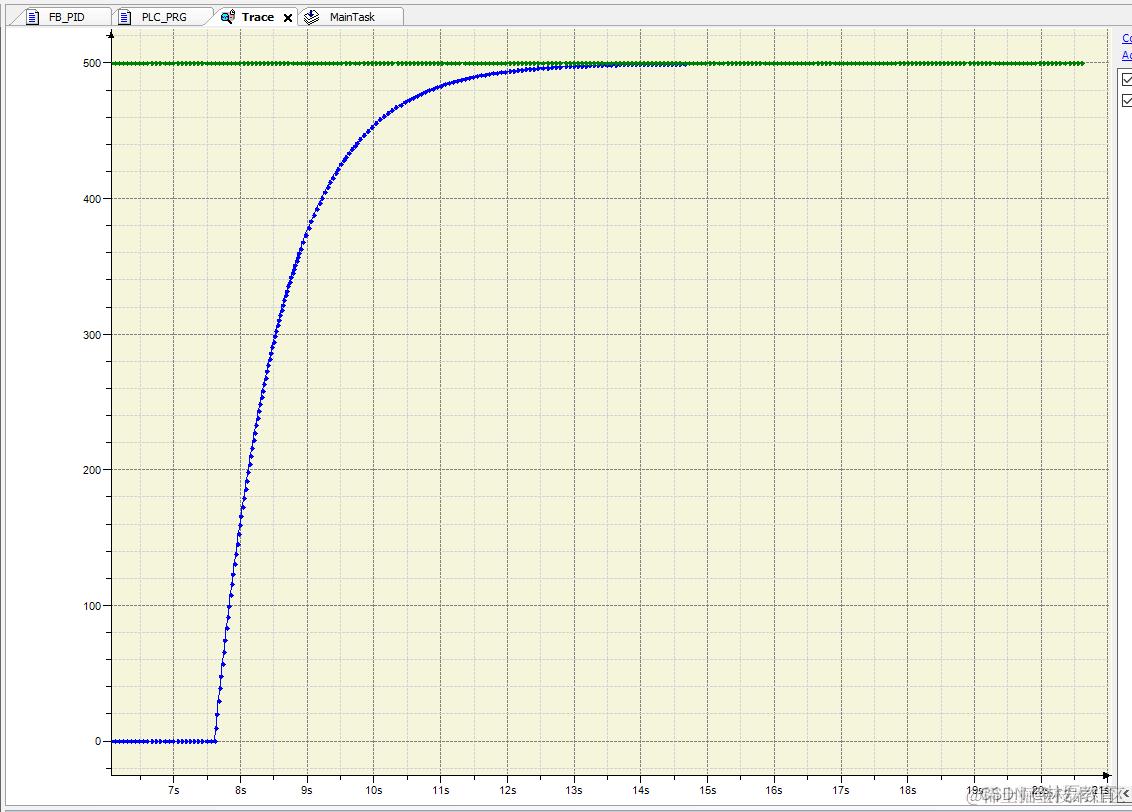Click the 500 value on the Y axis
The image size is (1132, 812).
click(x=92, y=63)
